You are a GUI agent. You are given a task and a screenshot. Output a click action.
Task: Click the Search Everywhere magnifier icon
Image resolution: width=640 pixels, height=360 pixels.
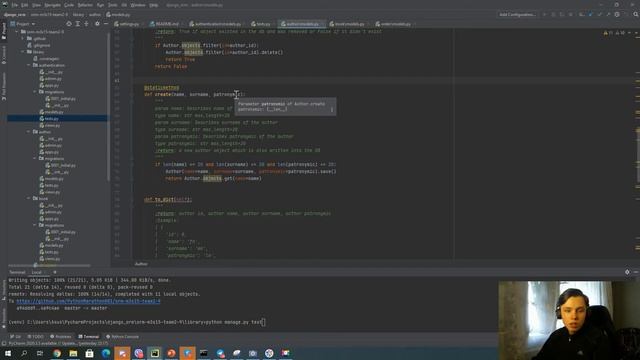636,14
